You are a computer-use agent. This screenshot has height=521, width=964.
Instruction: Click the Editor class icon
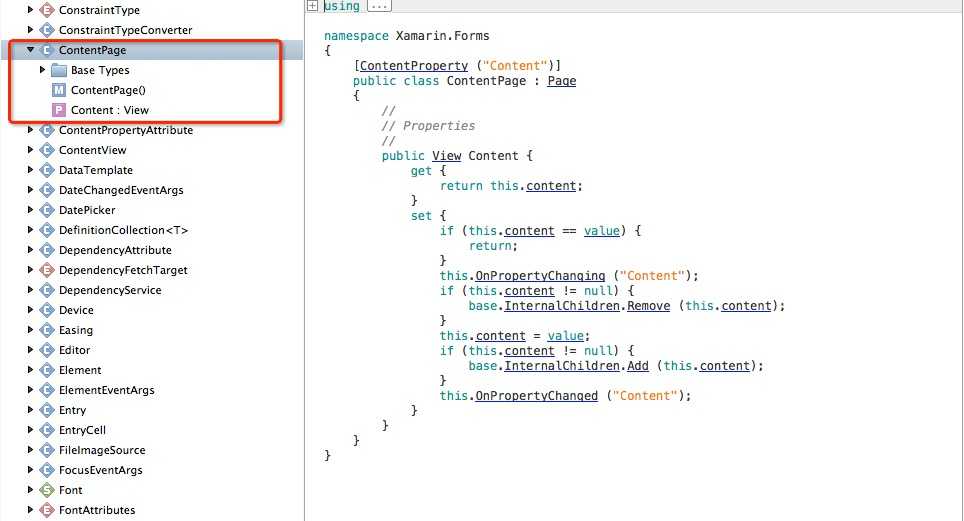(47, 350)
